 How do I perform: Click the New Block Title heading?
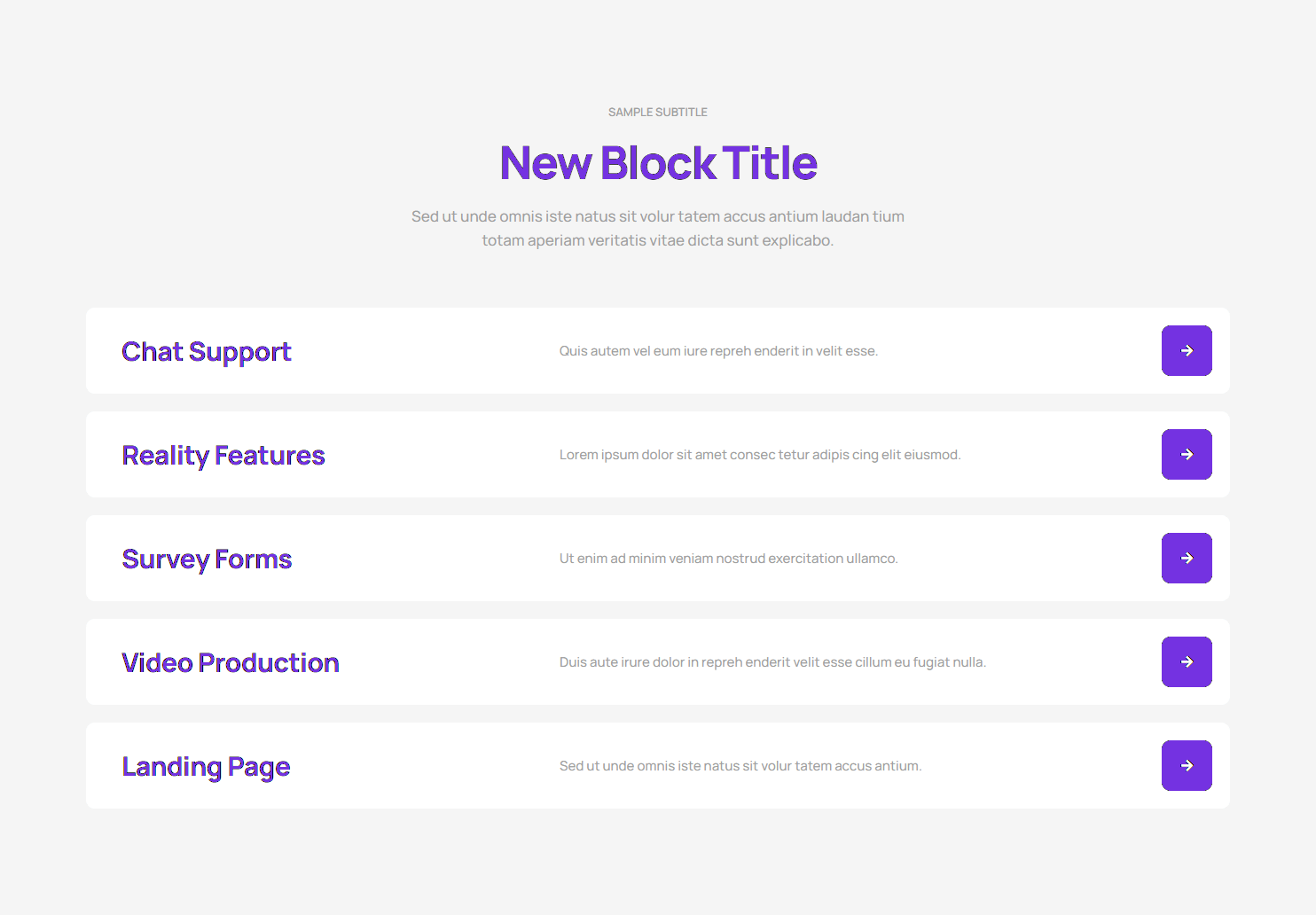click(x=658, y=163)
